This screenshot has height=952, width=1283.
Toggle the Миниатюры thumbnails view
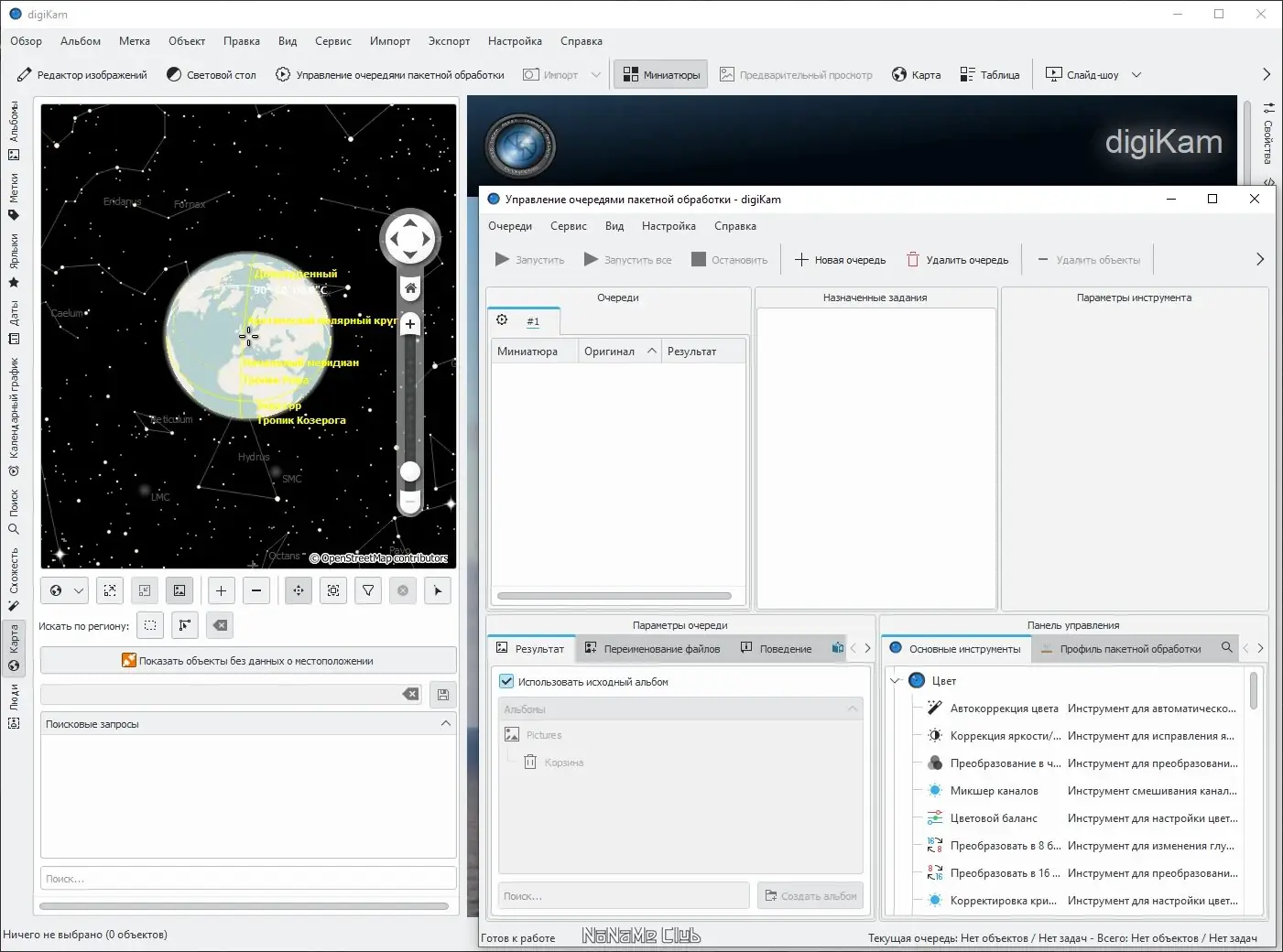661,75
